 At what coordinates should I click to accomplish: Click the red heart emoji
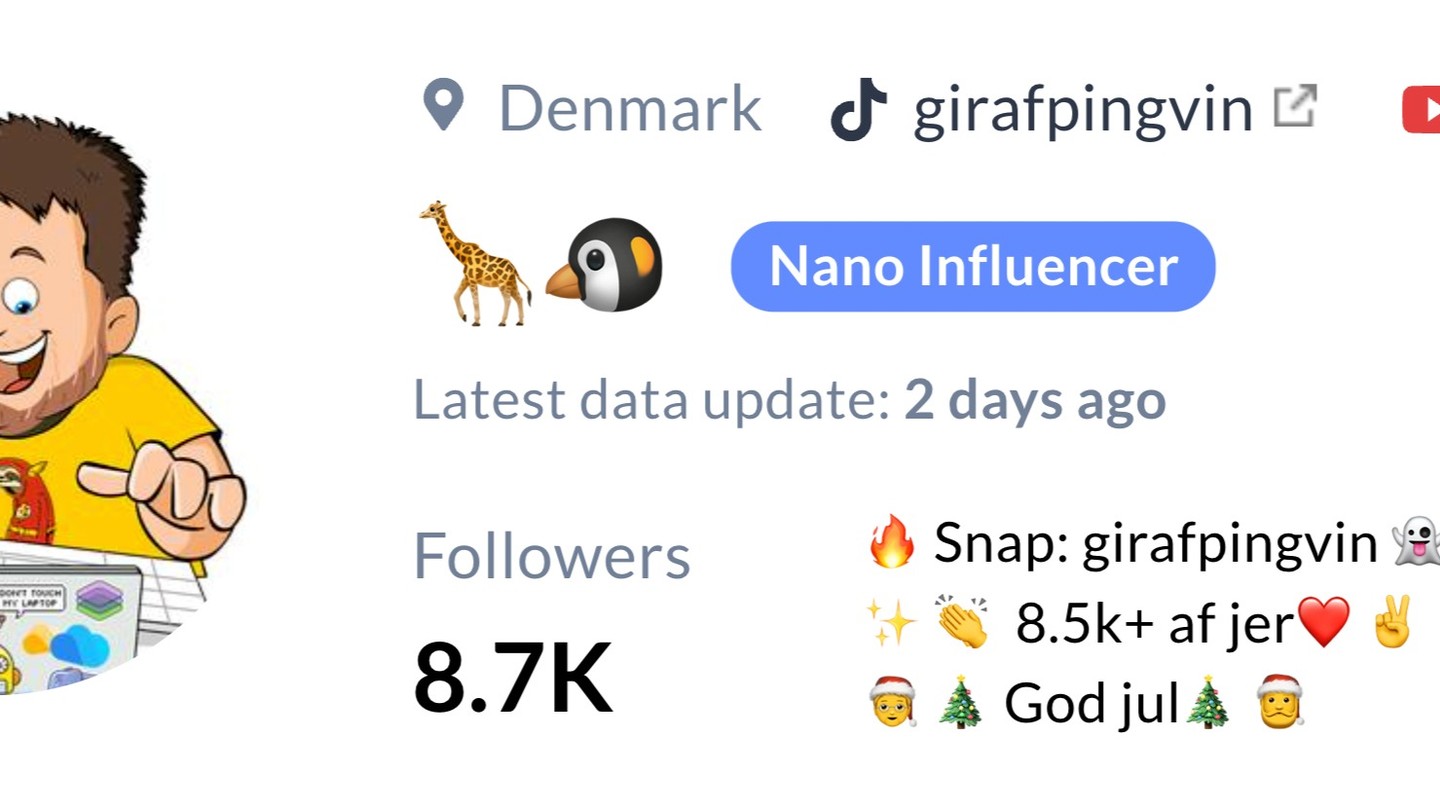[x=1323, y=623]
